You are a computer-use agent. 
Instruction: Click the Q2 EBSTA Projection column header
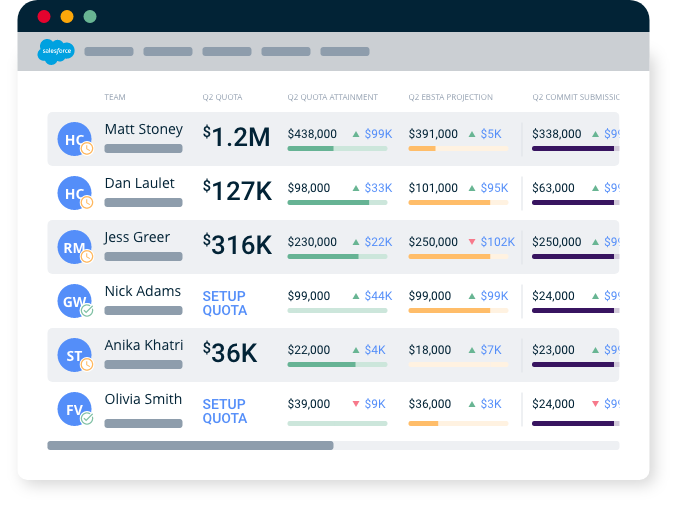pos(450,97)
